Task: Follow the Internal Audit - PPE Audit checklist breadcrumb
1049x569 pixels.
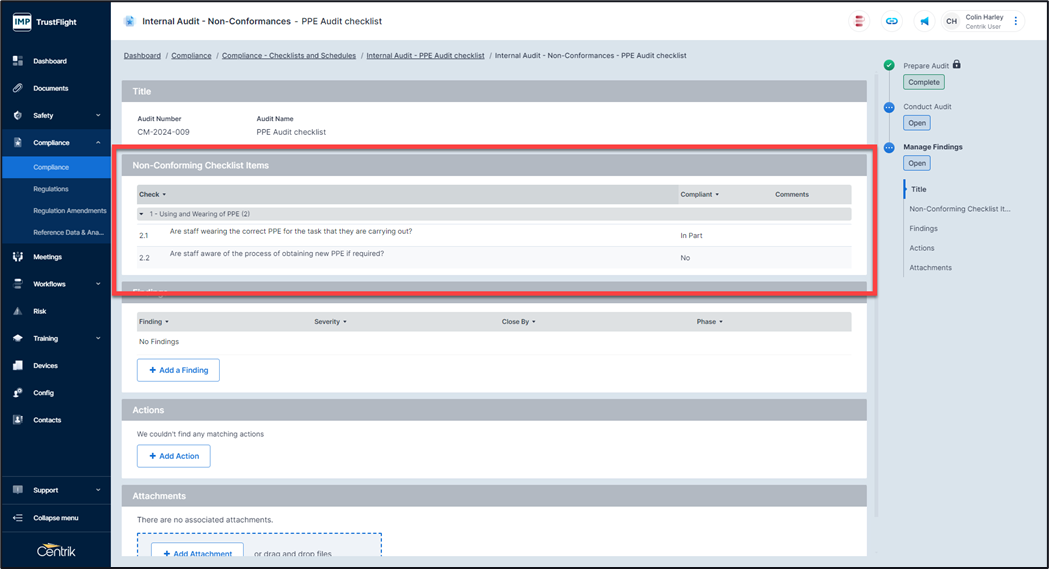Action: pos(425,56)
